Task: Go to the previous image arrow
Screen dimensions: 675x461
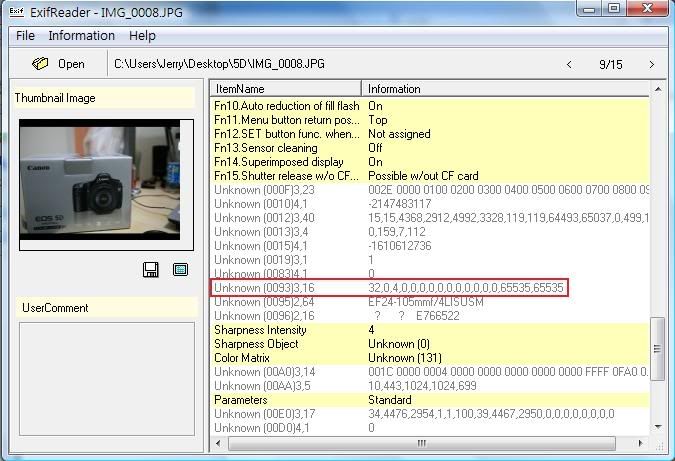Action: 570,65
